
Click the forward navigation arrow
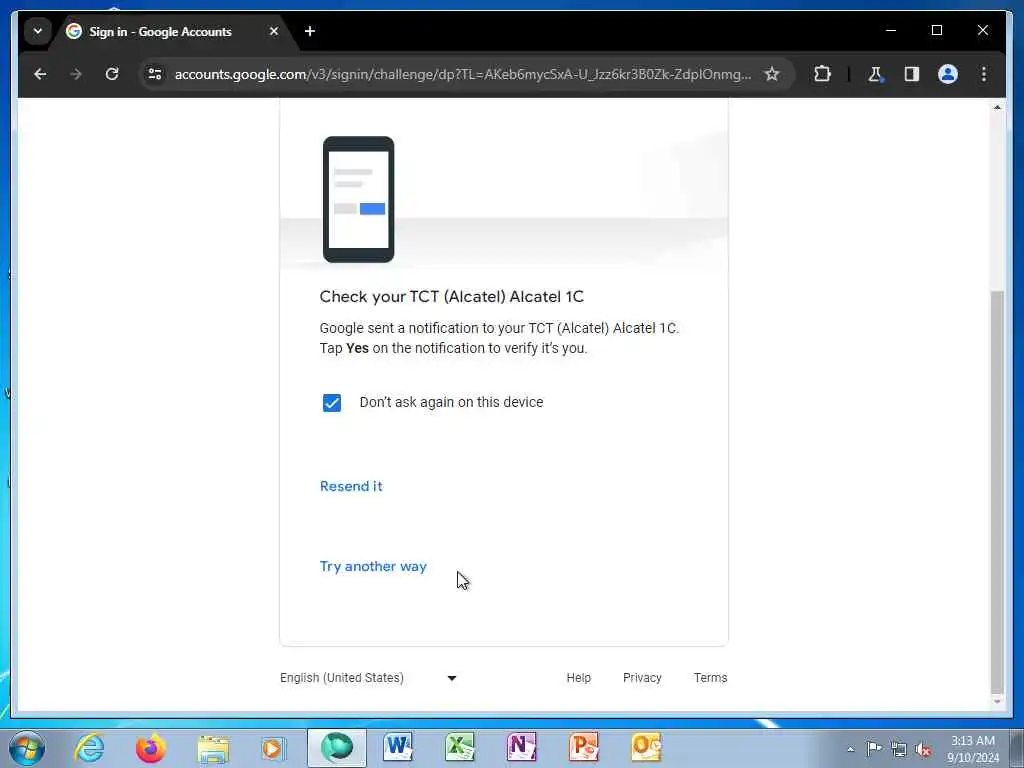[x=76, y=74]
